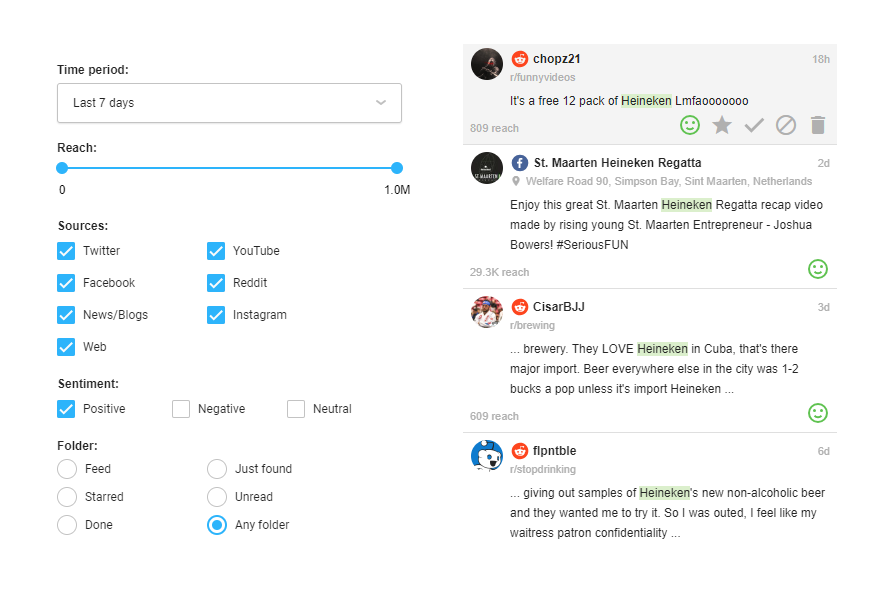Uncheck the Instagram source checkbox

tap(216, 315)
